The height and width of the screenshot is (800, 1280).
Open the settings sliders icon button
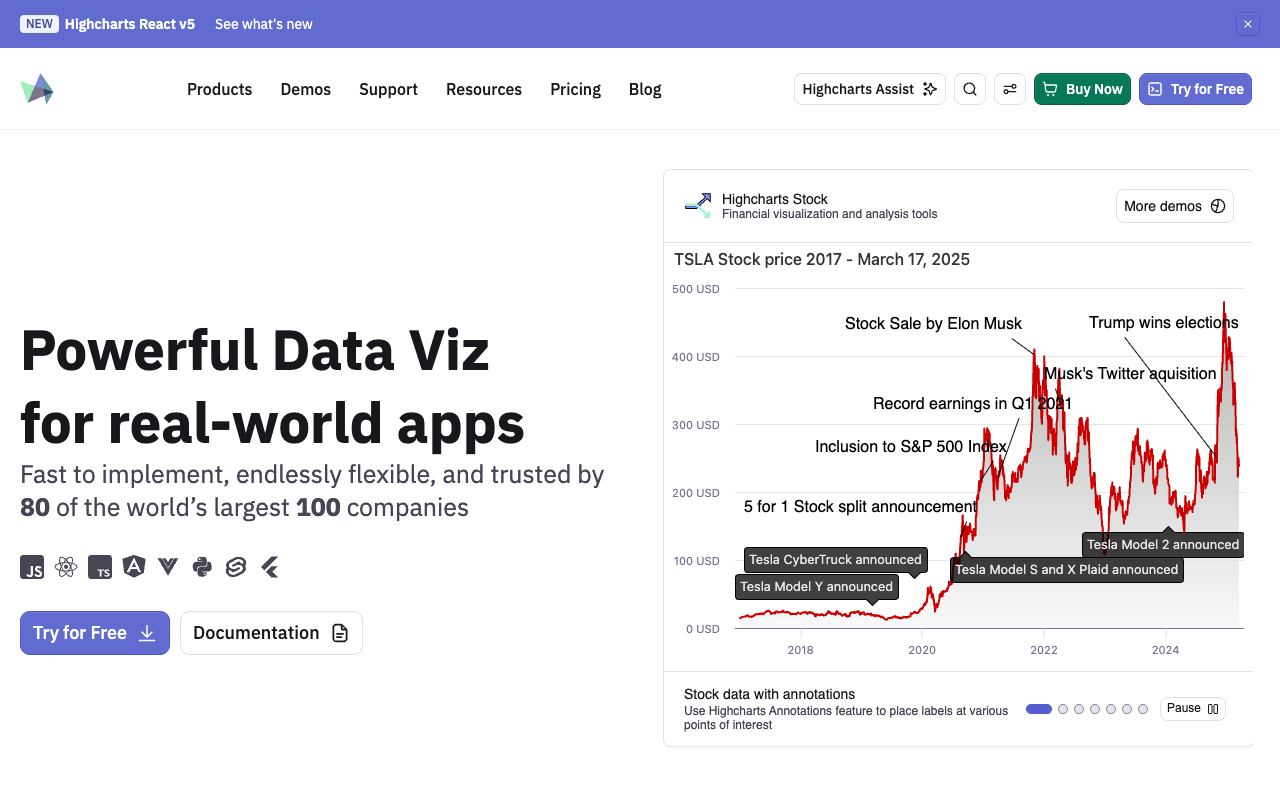point(1010,89)
